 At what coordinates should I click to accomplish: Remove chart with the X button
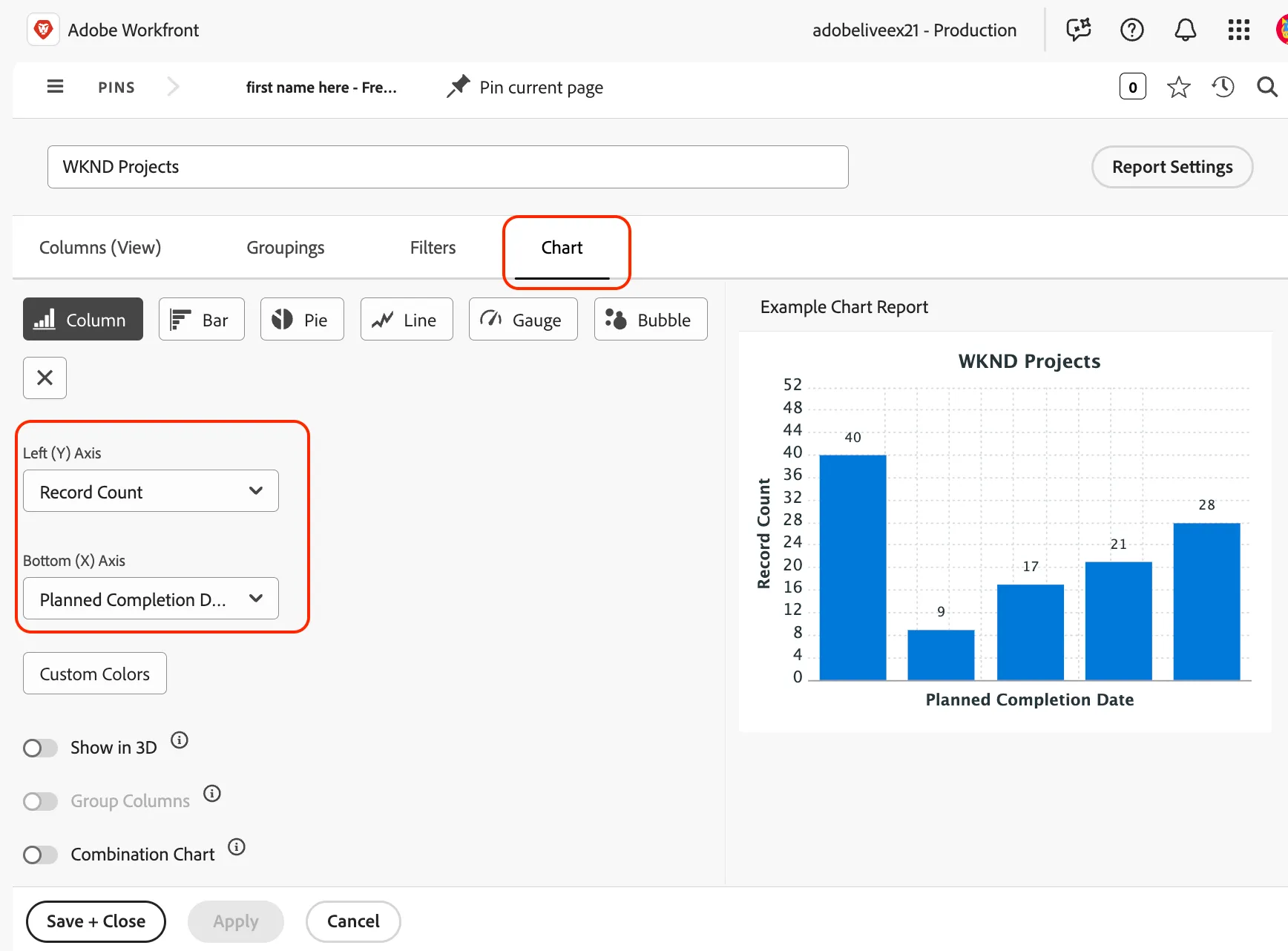45,378
